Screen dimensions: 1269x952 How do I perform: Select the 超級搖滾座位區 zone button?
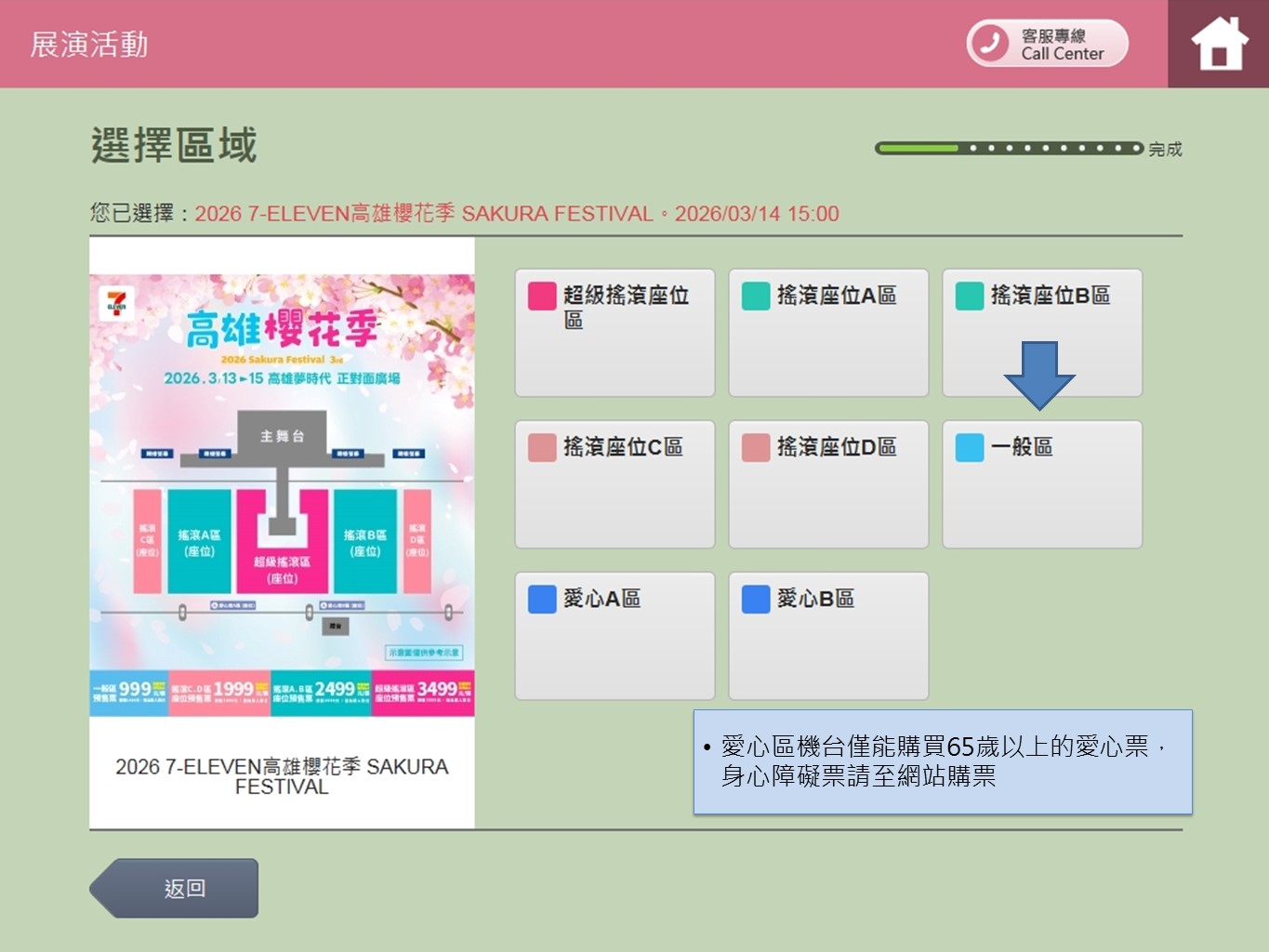[615, 332]
